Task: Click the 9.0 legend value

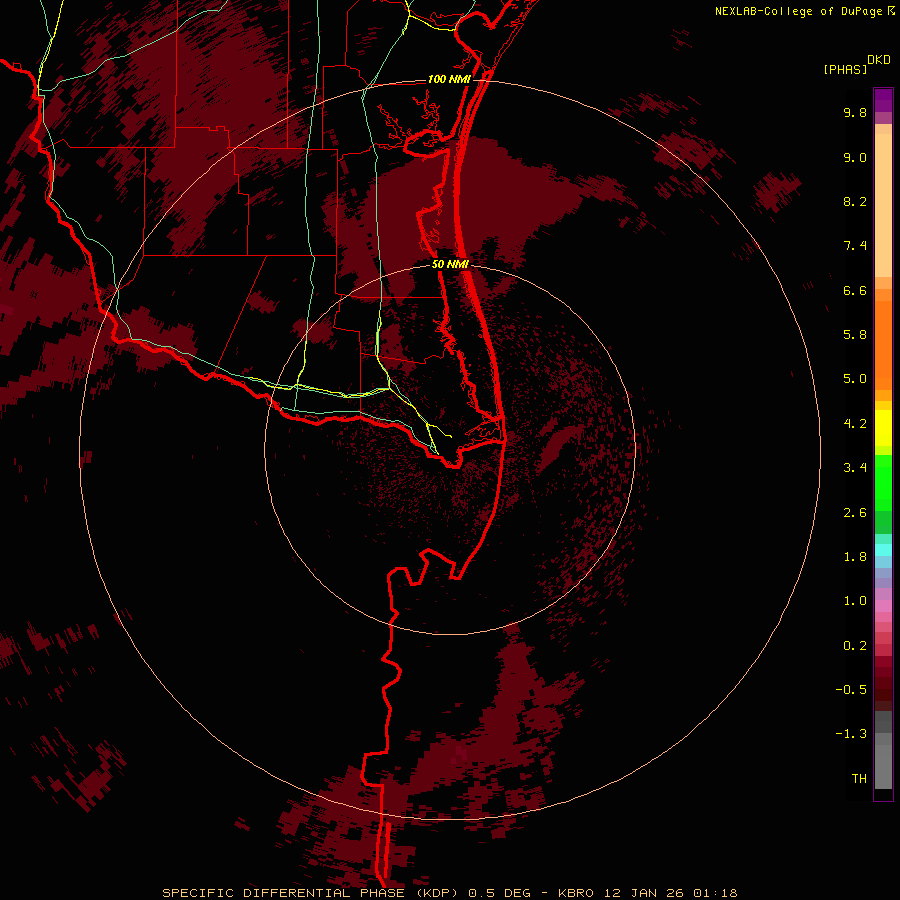Action: tap(855, 157)
